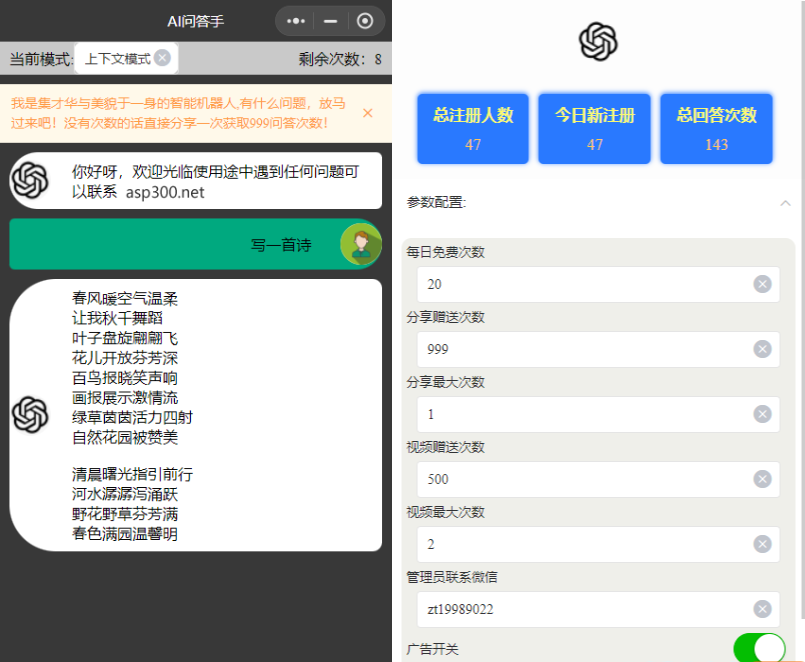Click the user avatar beside 写一首诗
The height and width of the screenshot is (662, 805).
click(360, 245)
